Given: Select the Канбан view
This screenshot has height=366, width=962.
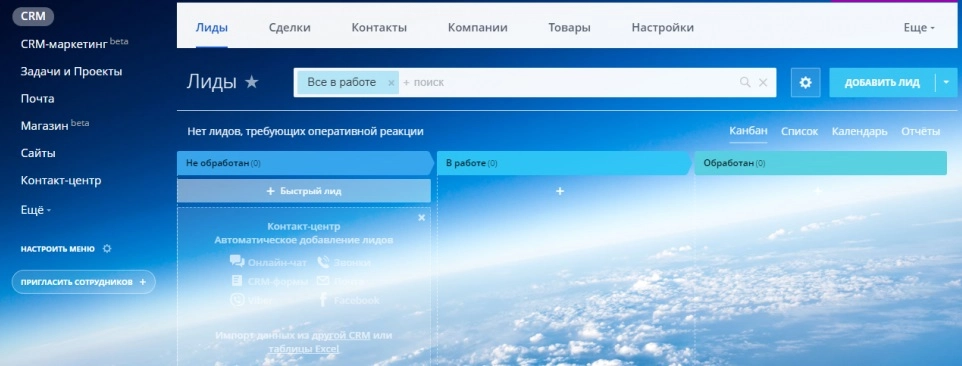Looking at the screenshot, I should coord(748,131).
